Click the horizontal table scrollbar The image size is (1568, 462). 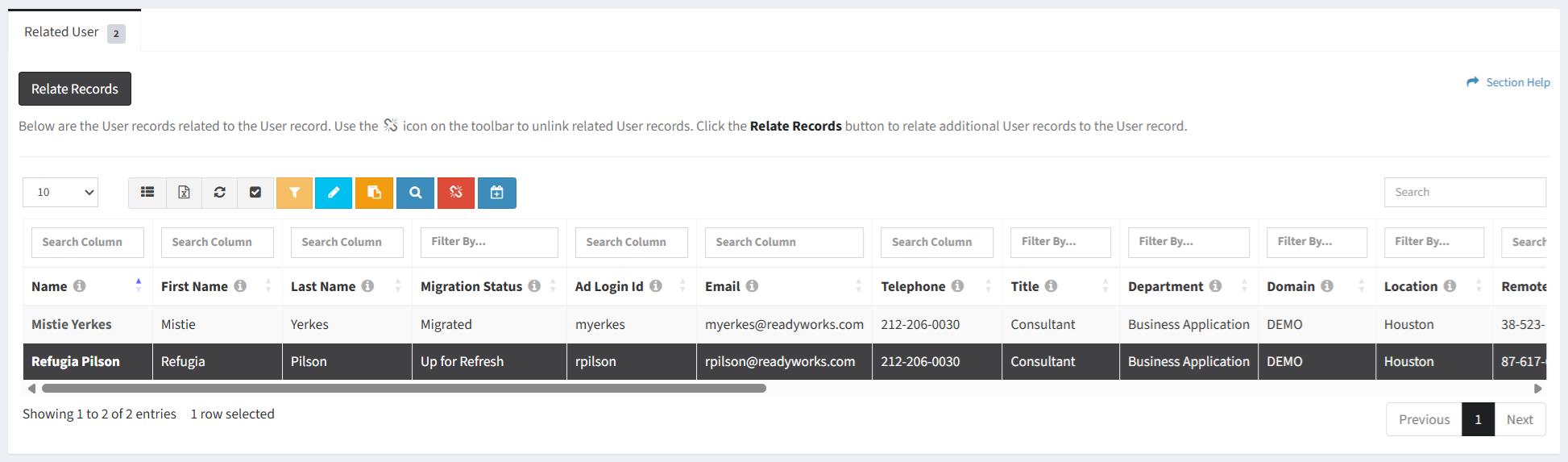pos(403,389)
